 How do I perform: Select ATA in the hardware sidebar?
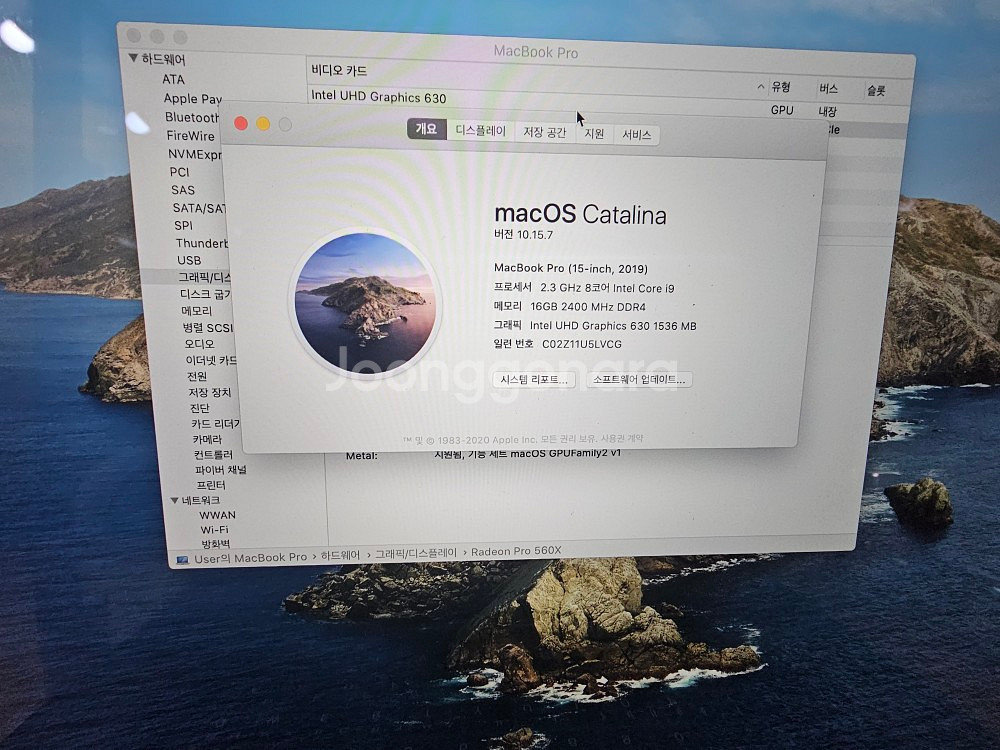coord(173,79)
